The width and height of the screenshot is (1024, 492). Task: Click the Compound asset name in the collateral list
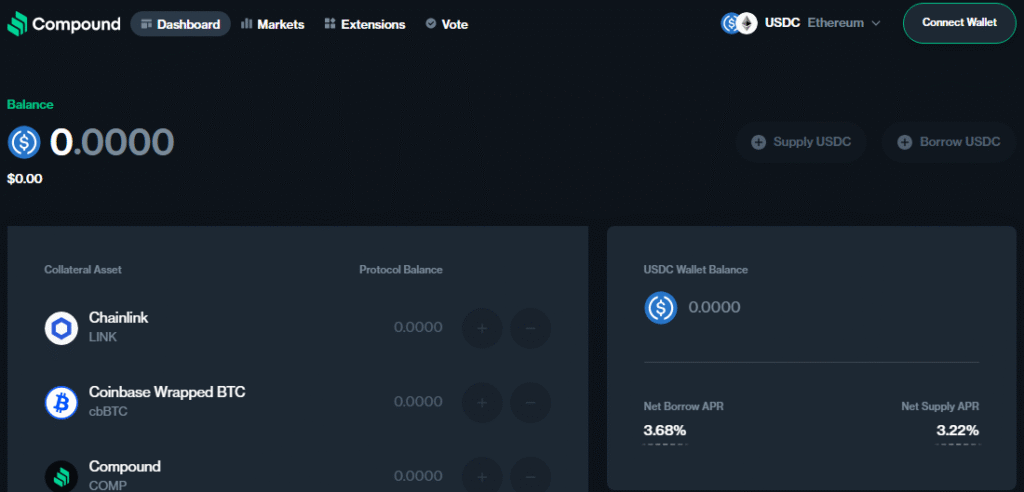click(125, 467)
